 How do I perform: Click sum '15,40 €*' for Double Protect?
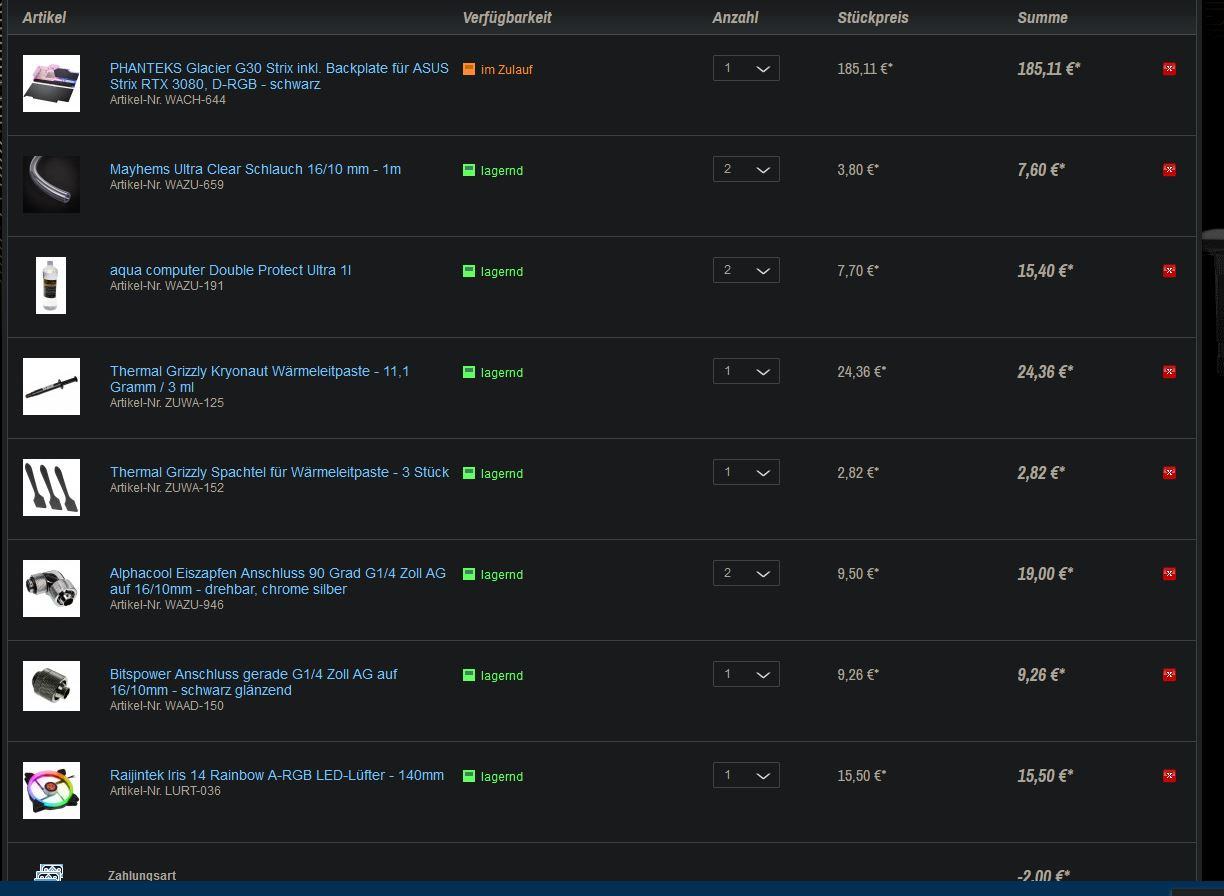coord(1045,271)
